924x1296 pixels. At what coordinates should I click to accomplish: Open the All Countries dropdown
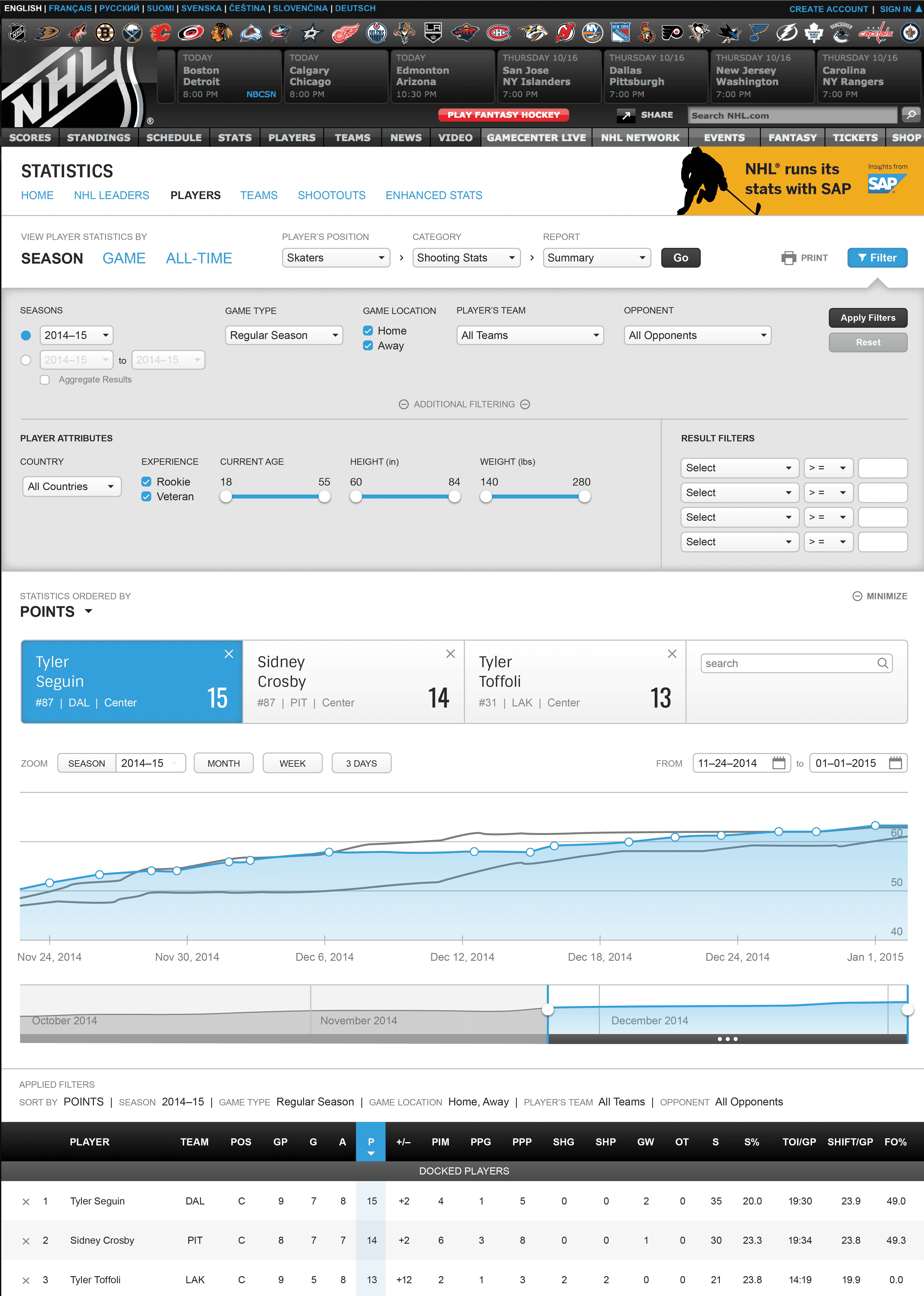tap(72, 487)
